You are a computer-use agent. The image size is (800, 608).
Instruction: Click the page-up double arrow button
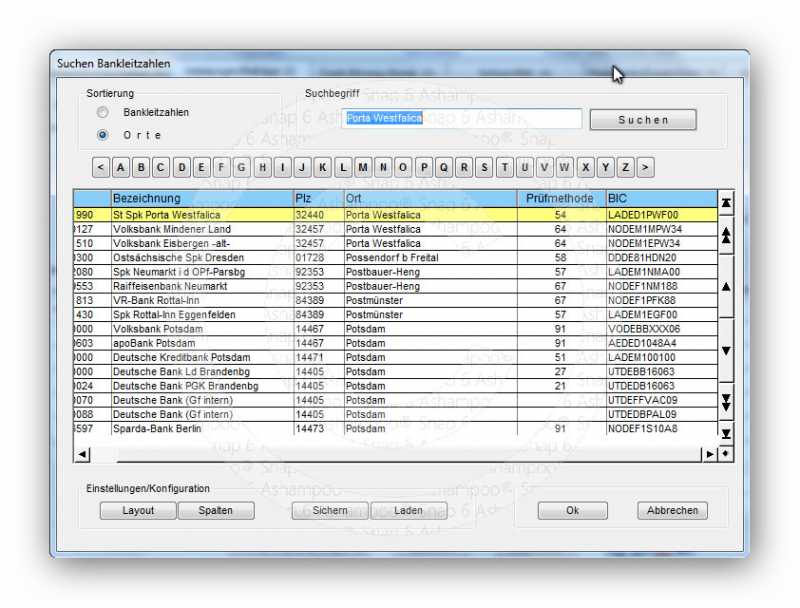coord(726,236)
